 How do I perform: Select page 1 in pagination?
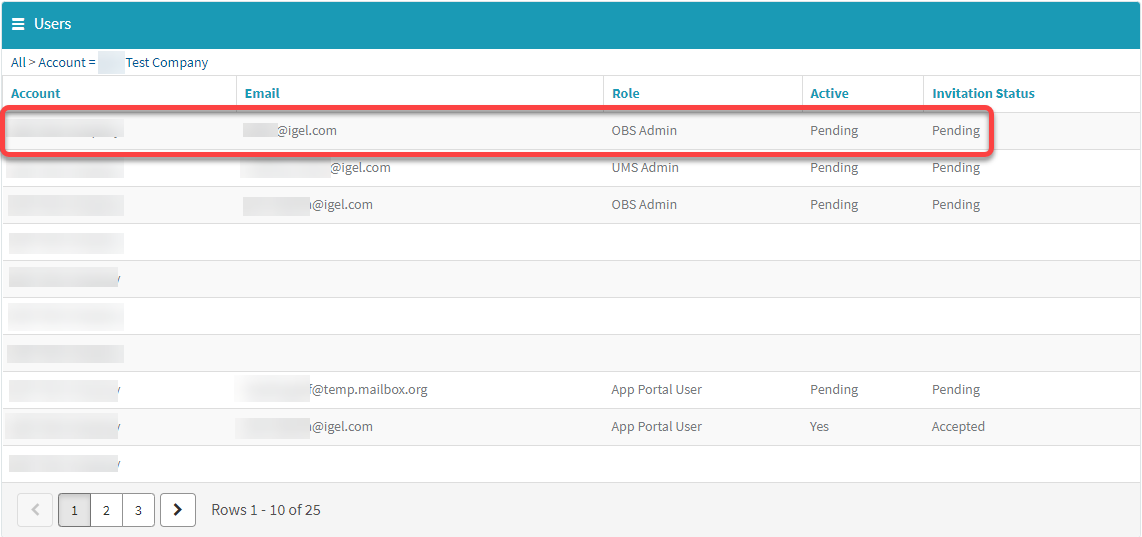click(74, 510)
